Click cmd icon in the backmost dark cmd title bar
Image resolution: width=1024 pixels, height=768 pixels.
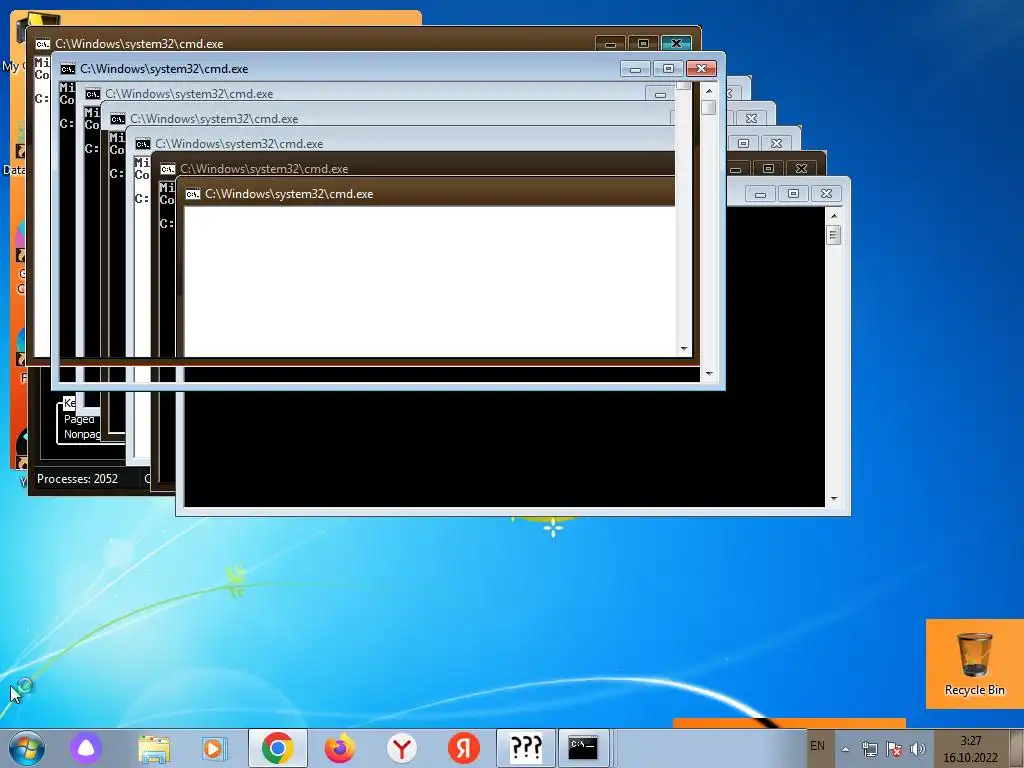pos(42,44)
